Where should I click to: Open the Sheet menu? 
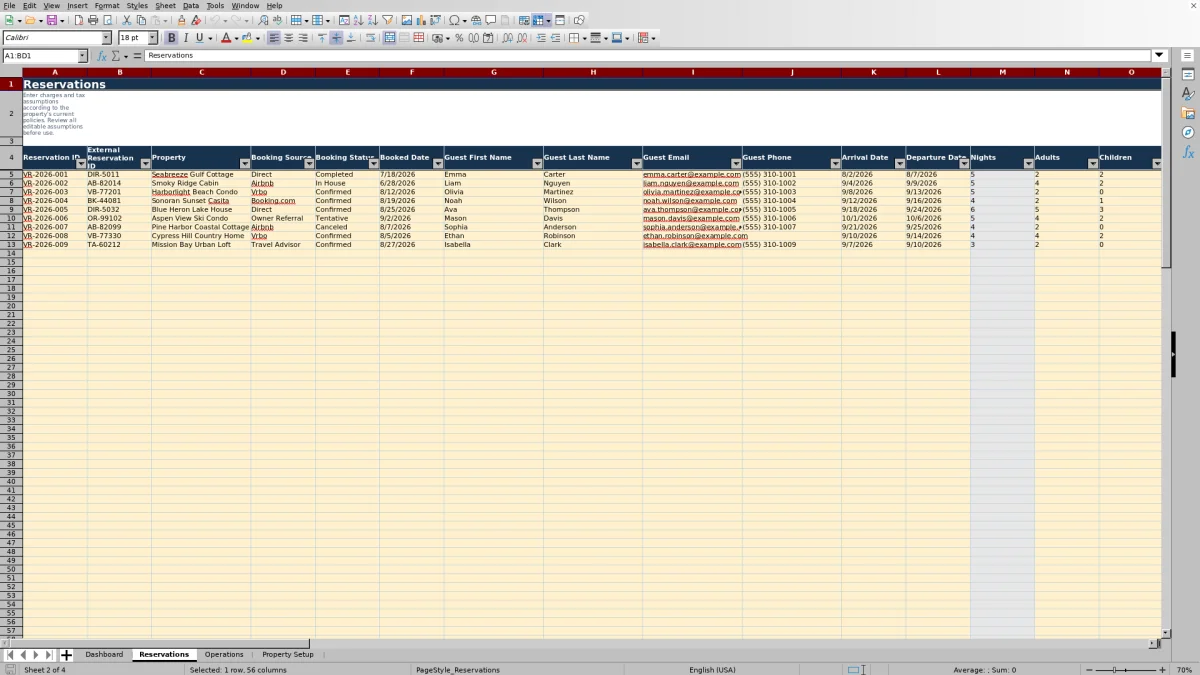pyautogui.click(x=165, y=6)
